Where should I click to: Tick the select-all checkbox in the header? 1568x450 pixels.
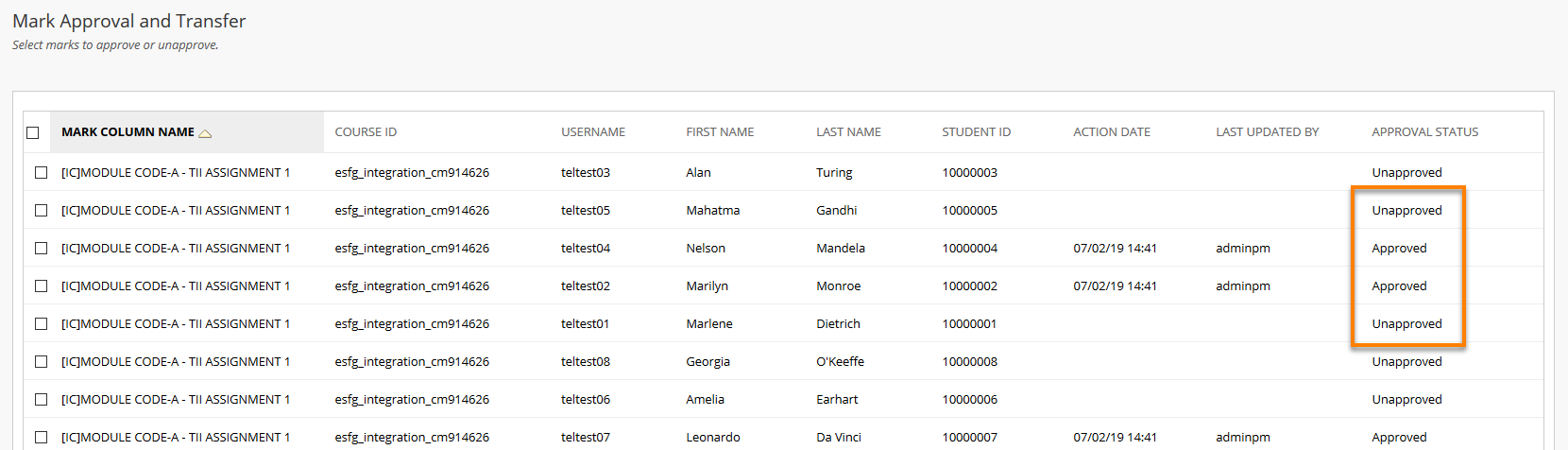tap(33, 132)
